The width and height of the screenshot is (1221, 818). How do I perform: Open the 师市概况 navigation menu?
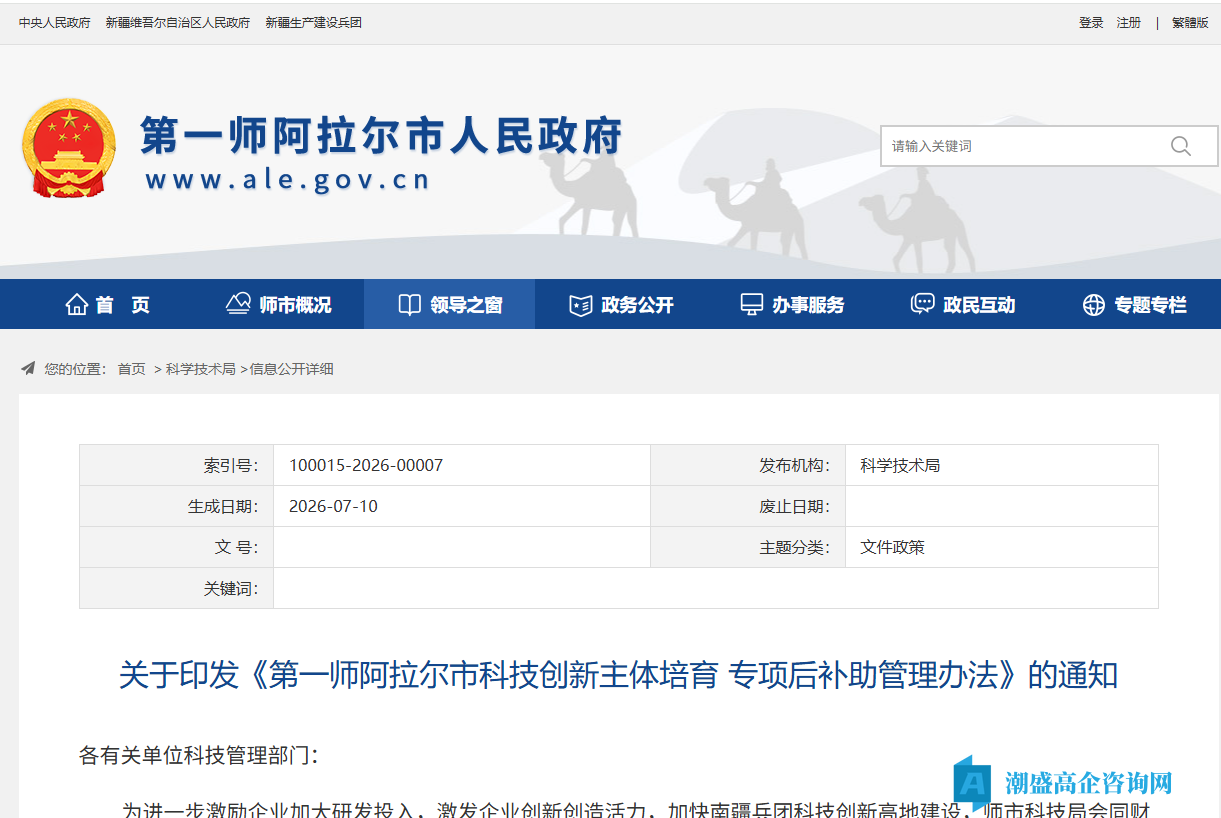(278, 305)
